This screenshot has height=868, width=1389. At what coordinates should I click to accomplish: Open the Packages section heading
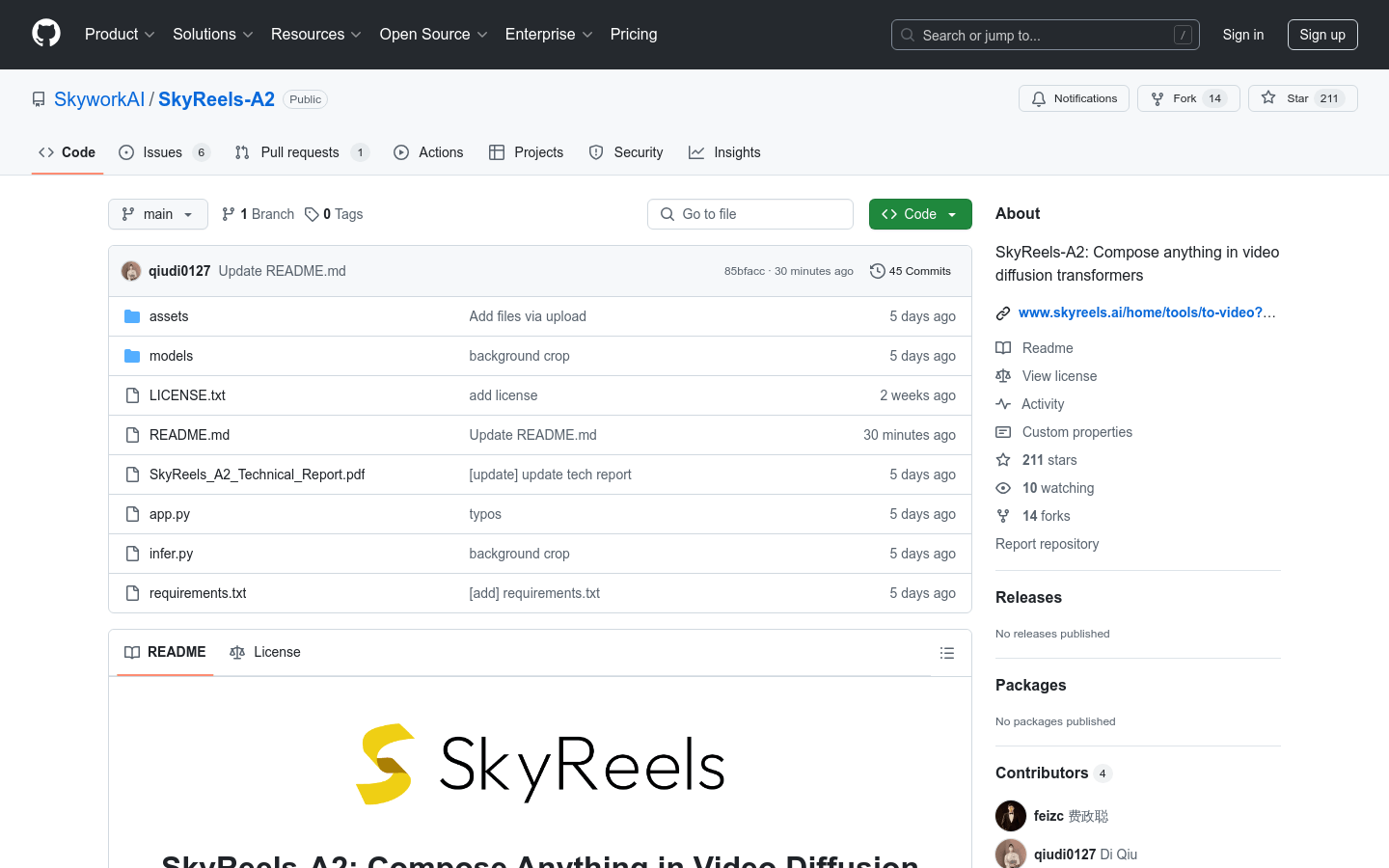tap(1030, 685)
